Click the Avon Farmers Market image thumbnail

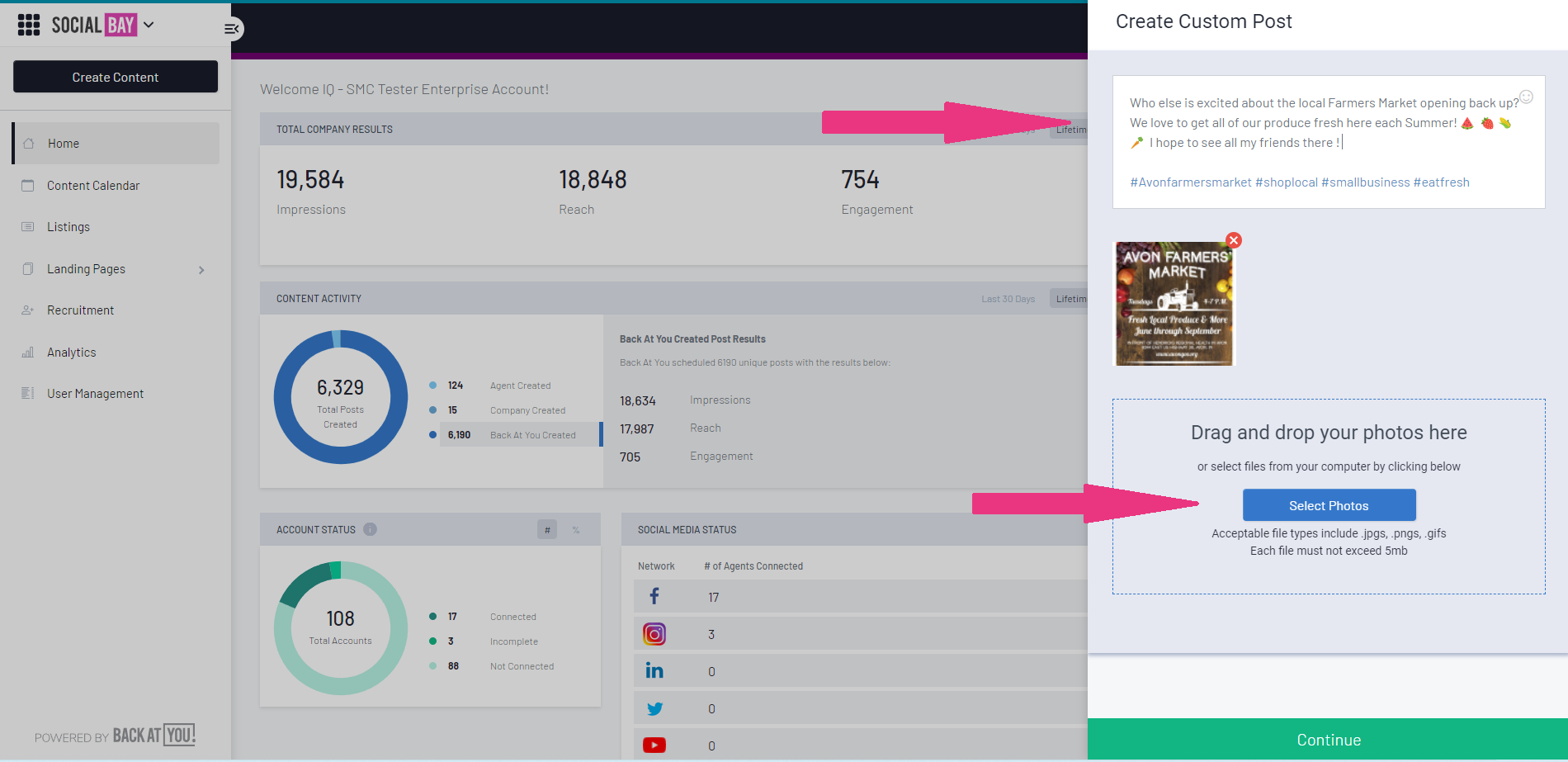tap(1174, 304)
